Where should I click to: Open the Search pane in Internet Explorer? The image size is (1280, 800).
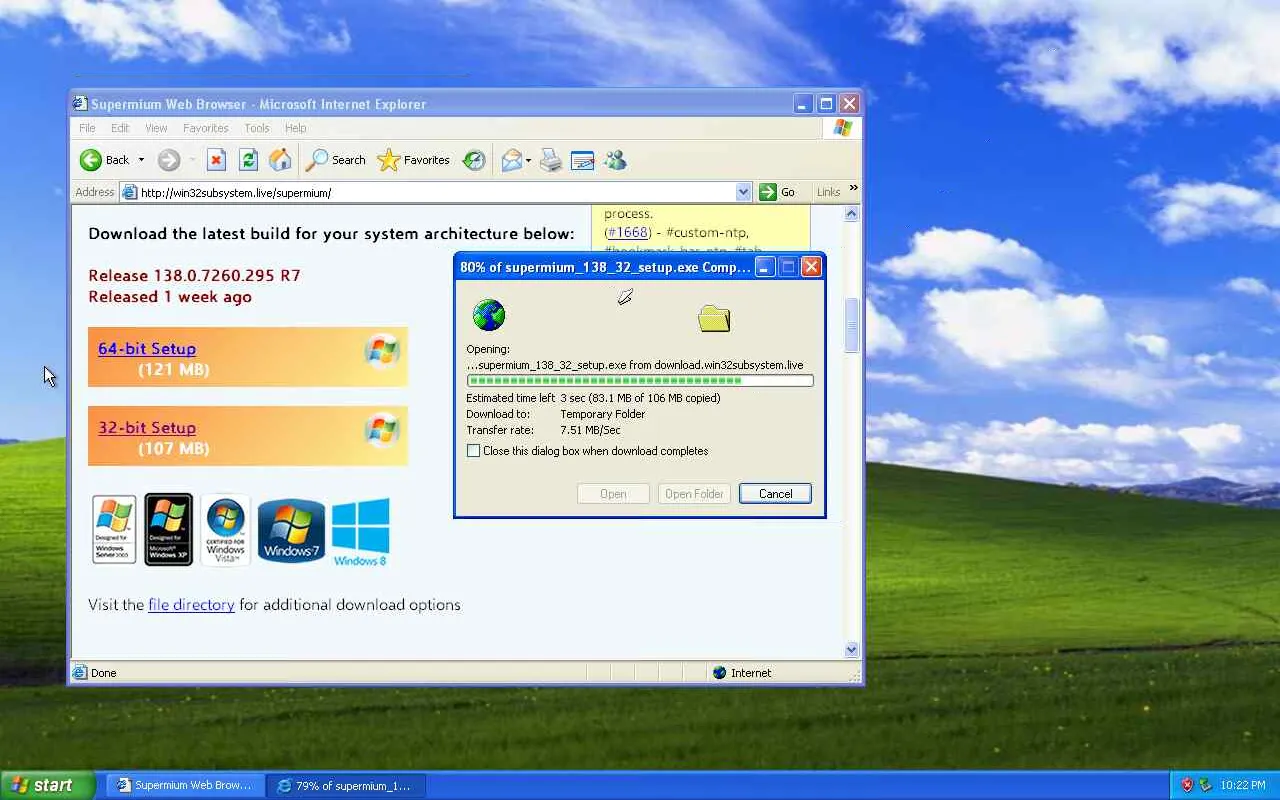pos(336,160)
